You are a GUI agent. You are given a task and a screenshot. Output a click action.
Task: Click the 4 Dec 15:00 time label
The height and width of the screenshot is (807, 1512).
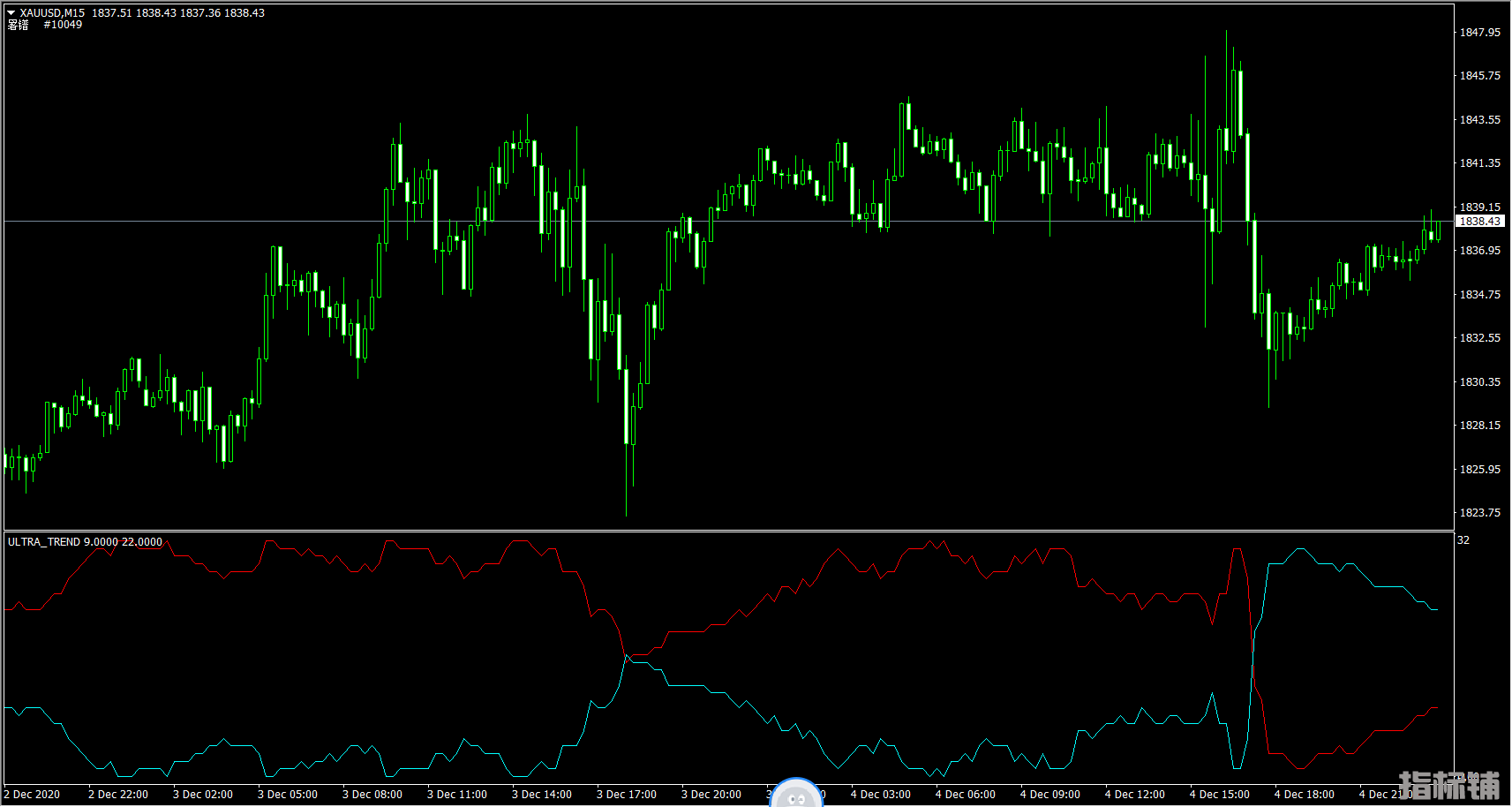tap(1220, 795)
